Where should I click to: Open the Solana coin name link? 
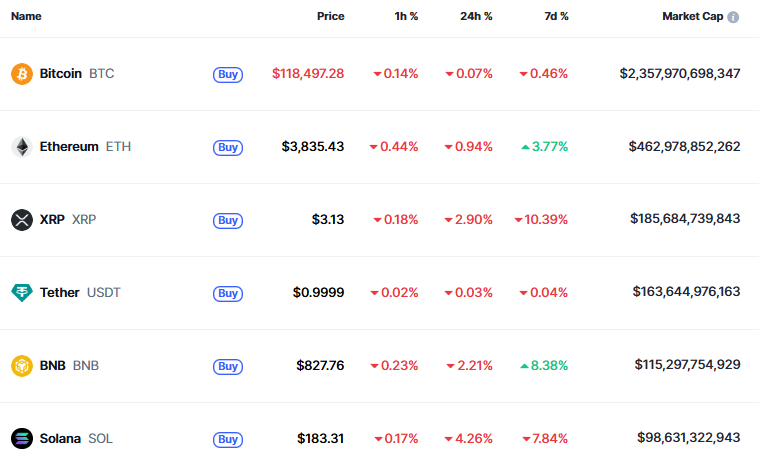tap(60, 439)
